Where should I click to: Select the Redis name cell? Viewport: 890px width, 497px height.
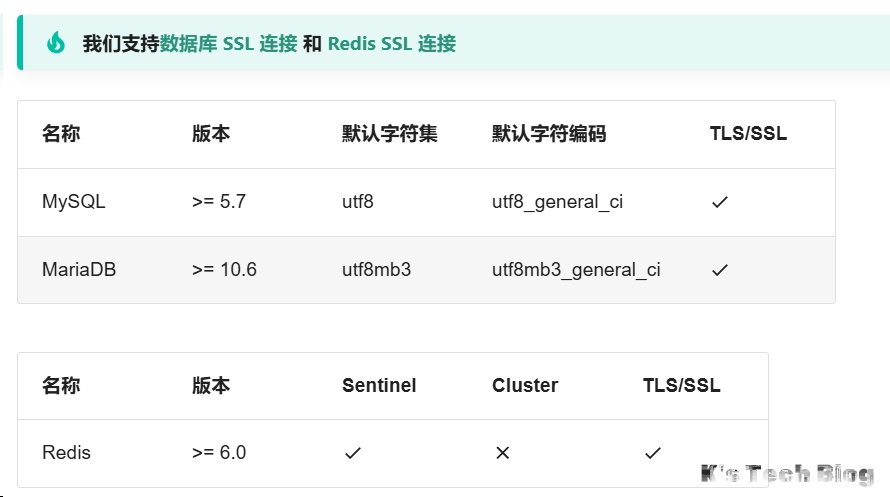(66, 453)
